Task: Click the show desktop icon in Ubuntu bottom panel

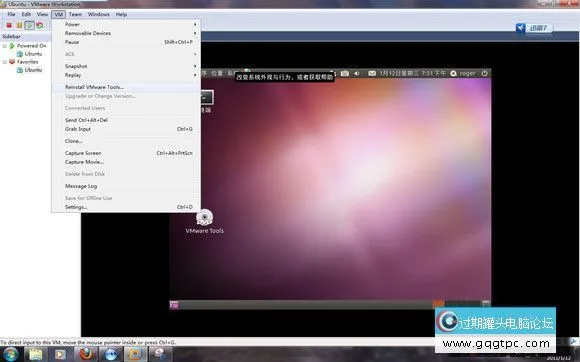Action: tap(174, 304)
